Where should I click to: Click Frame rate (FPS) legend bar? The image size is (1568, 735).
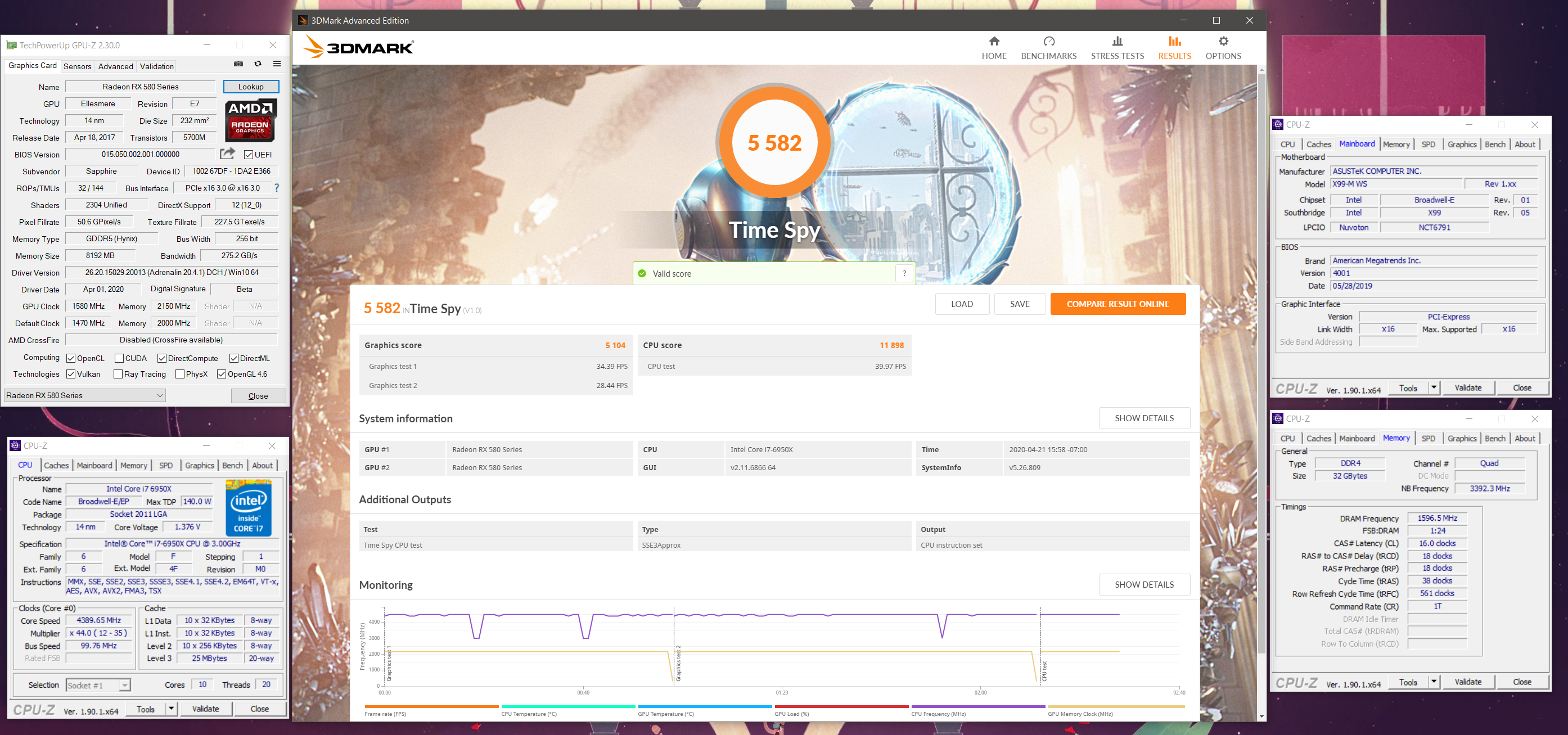431,706
